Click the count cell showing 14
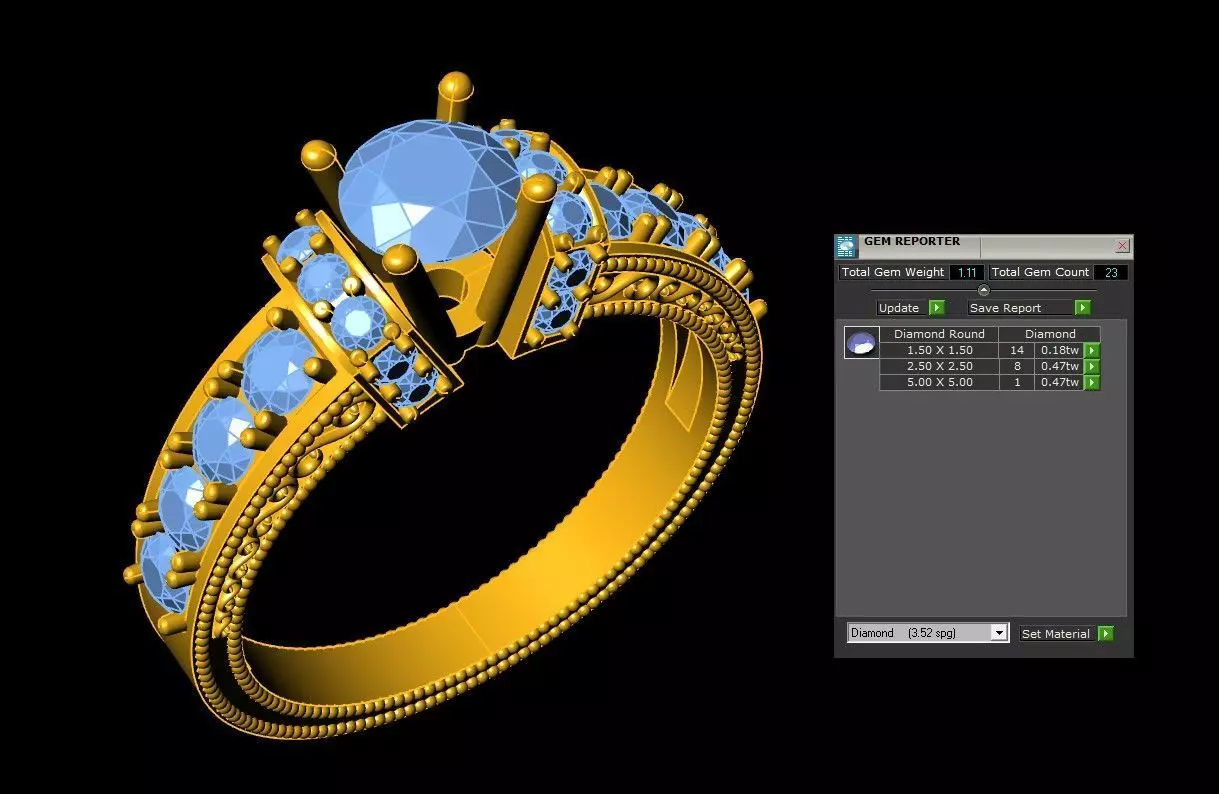This screenshot has height=794, width=1219. [x=1017, y=350]
